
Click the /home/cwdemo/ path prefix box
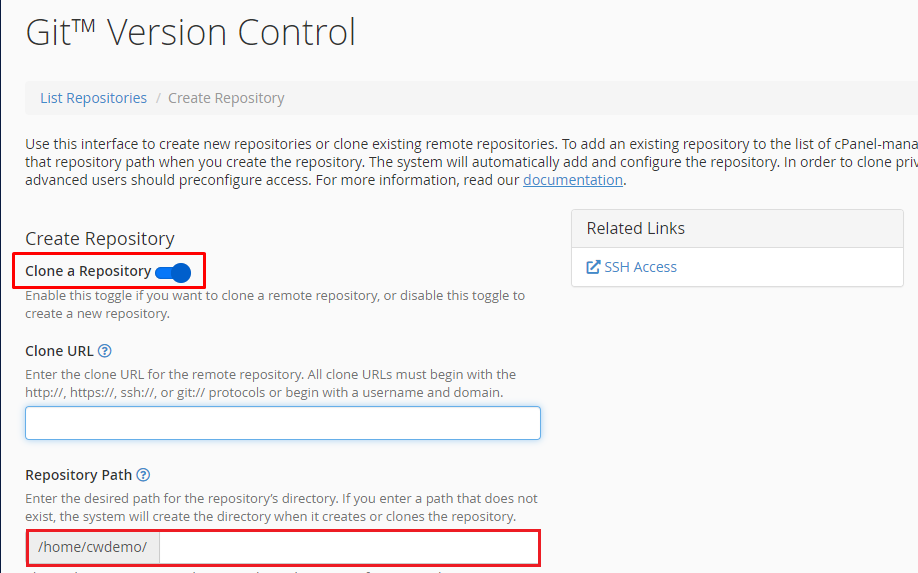coord(93,547)
